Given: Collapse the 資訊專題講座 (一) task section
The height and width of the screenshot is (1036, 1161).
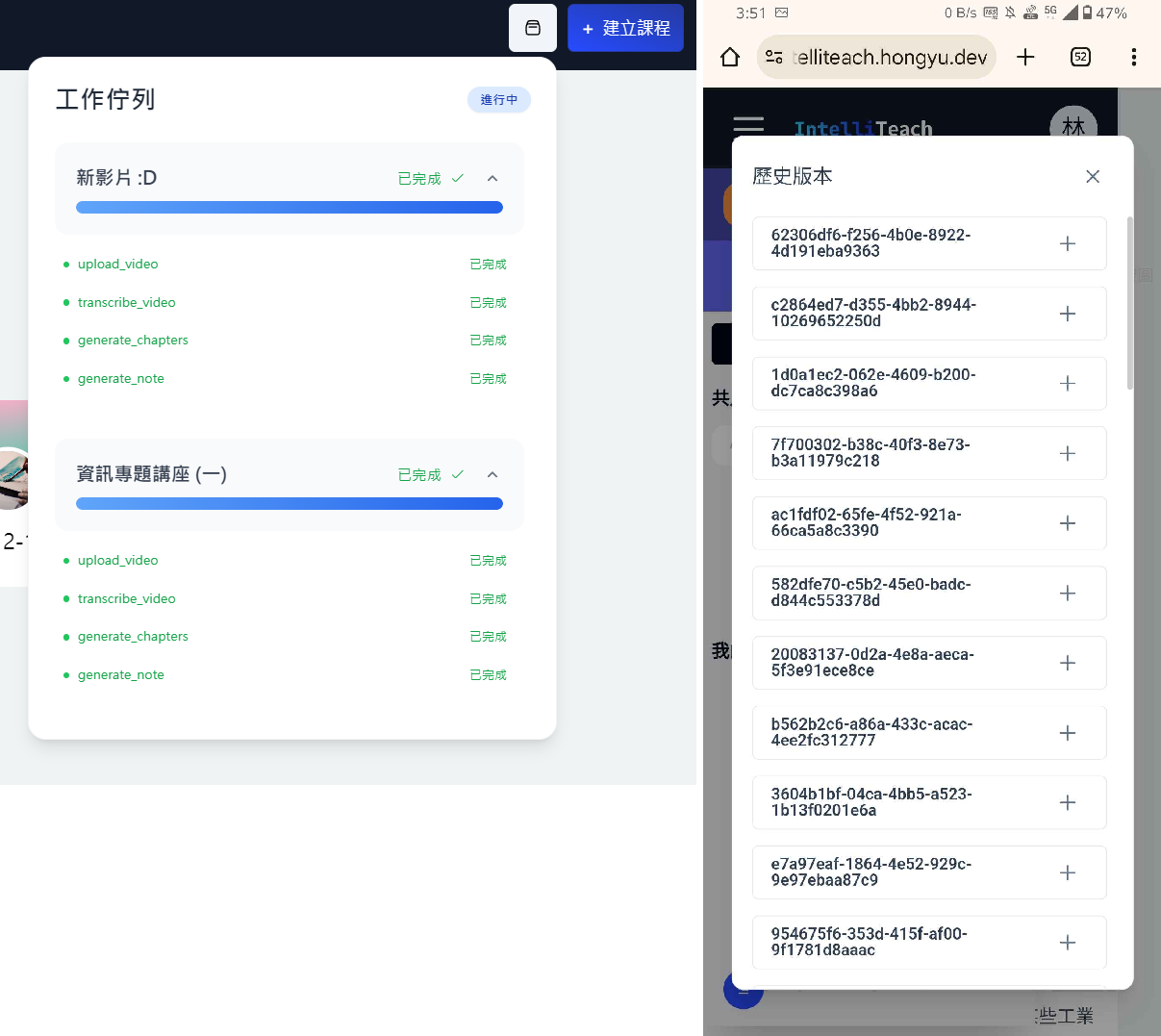Looking at the screenshot, I should click(x=492, y=474).
